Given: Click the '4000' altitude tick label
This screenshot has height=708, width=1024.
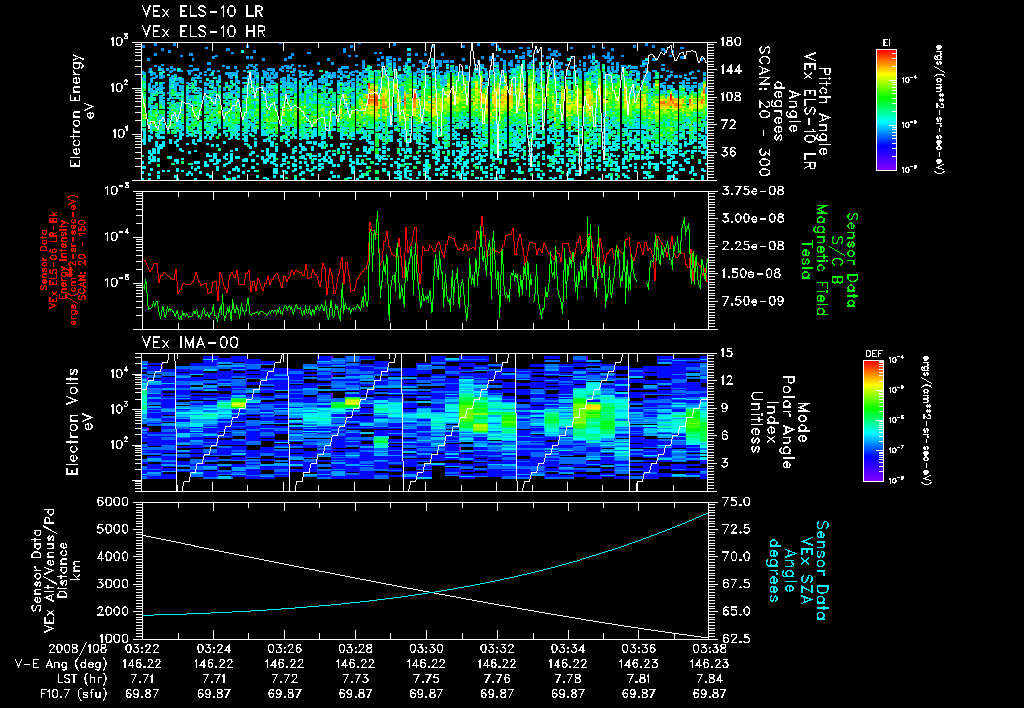Looking at the screenshot, I should pyautogui.click(x=112, y=556).
